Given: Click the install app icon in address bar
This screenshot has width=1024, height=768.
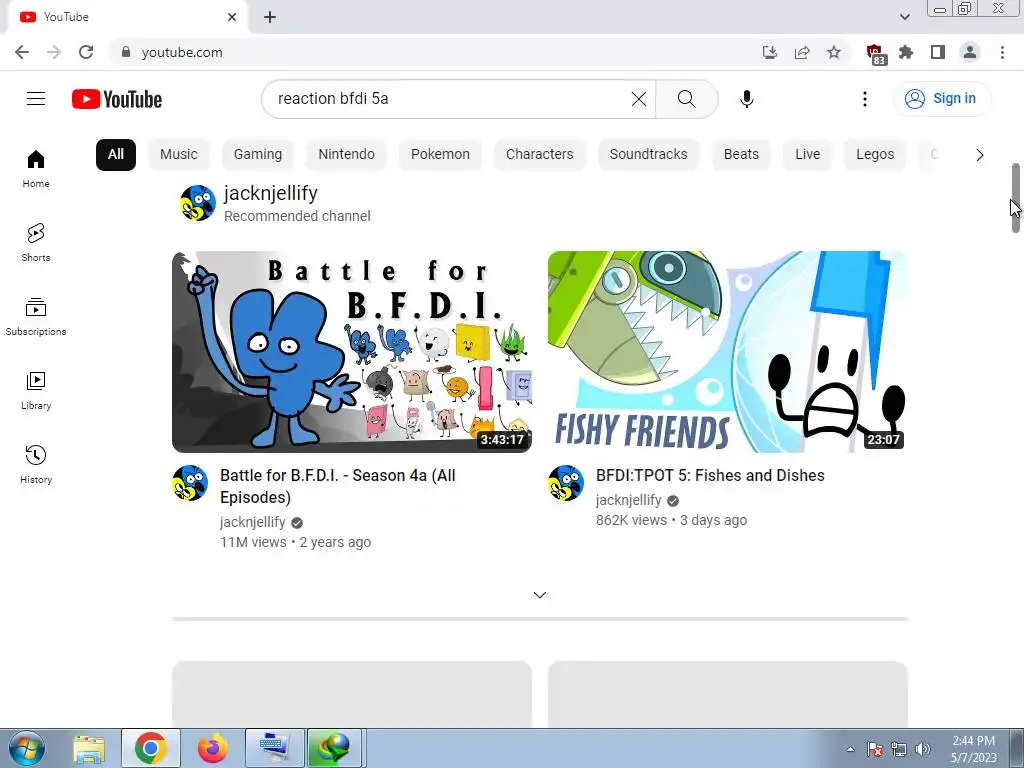Looking at the screenshot, I should click(770, 52).
